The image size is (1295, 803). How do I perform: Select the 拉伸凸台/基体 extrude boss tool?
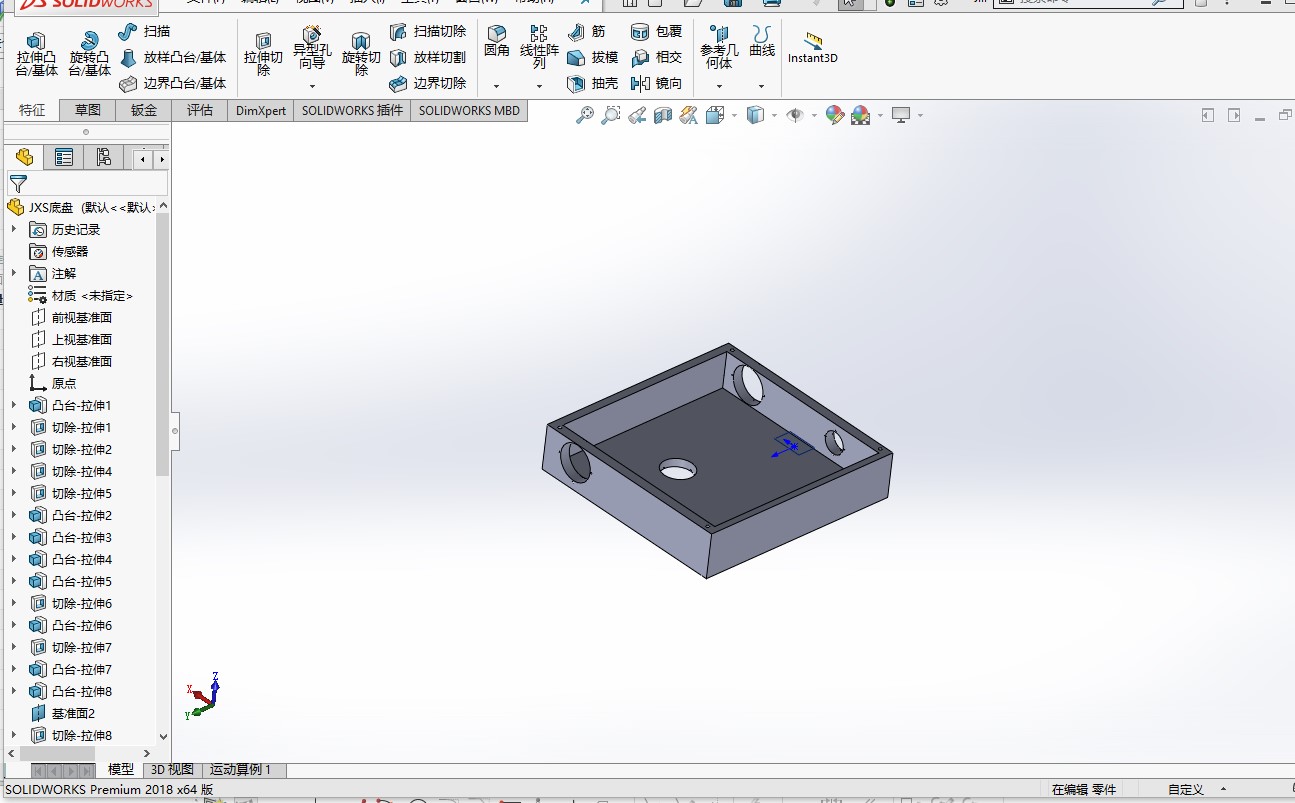coord(37,54)
